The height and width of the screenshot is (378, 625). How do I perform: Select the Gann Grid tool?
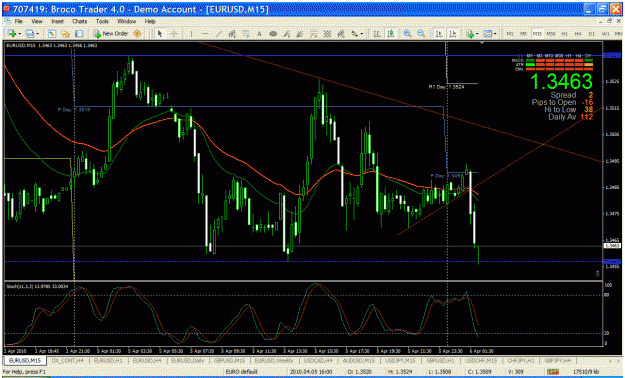pos(327,34)
